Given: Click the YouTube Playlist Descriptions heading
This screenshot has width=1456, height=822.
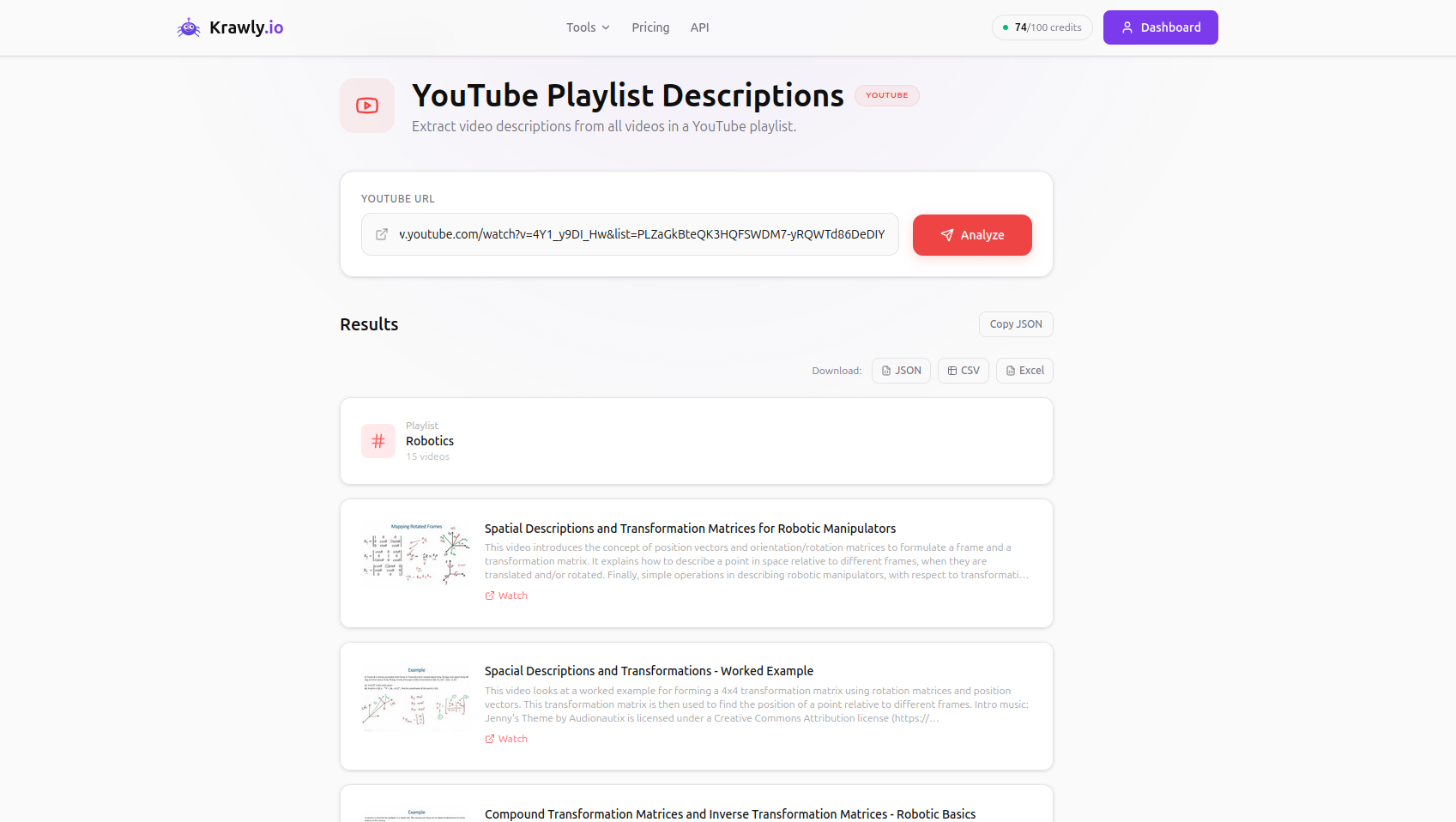Looking at the screenshot, I should (x=628, y=95).
